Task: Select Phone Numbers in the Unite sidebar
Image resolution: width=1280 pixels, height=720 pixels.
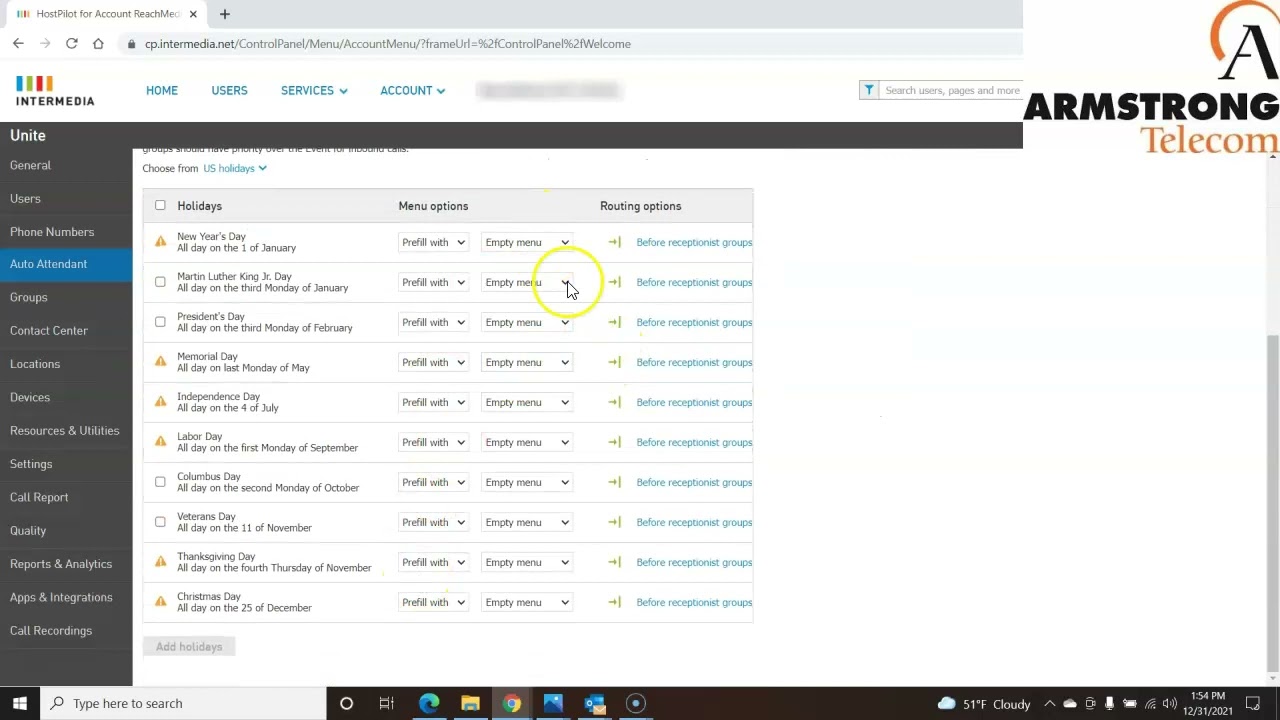Action: [x=52, y=231]
